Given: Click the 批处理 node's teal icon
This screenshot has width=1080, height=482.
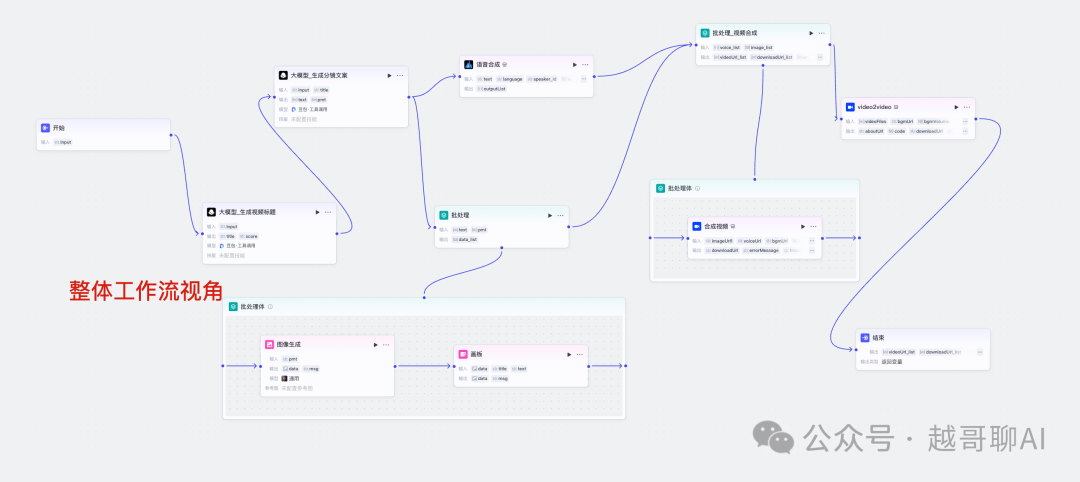Looking at the screenshot, I should [444, 215].
